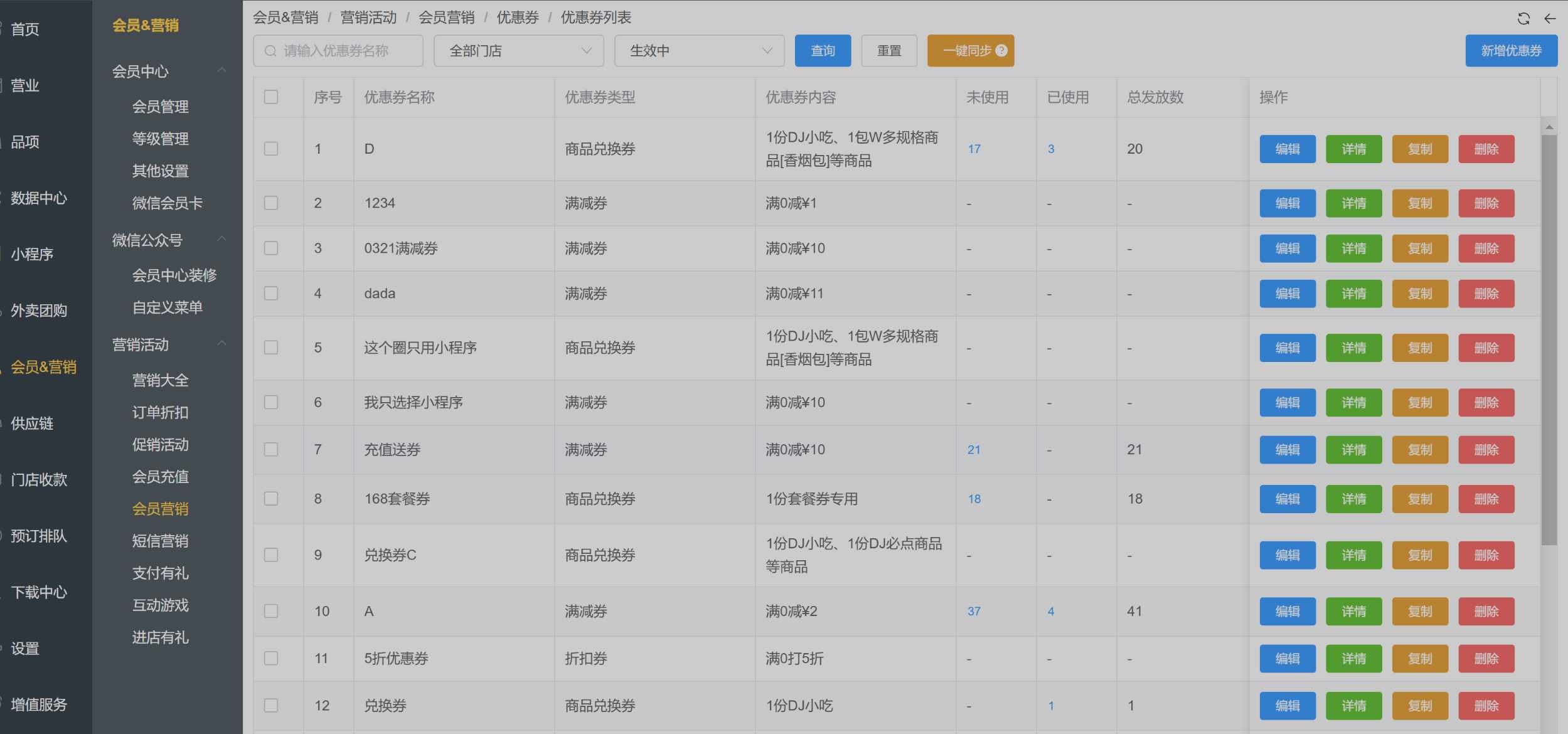Open 数据中心 in main navigation
This screenshot has width=1568, height=734.
(x=39, y=198)
